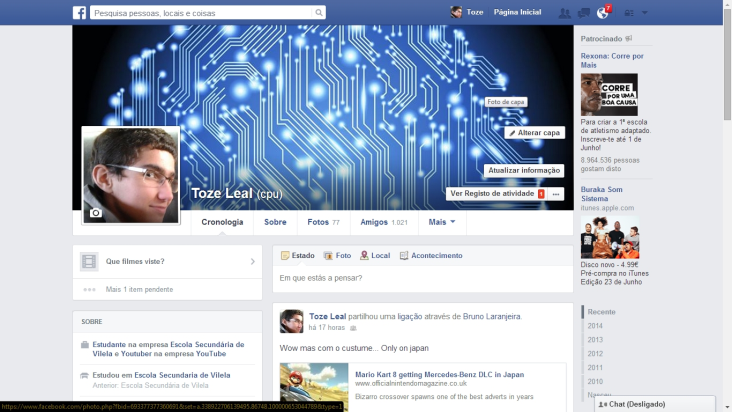Click YouTube employer link

click(x=211, y=354)
